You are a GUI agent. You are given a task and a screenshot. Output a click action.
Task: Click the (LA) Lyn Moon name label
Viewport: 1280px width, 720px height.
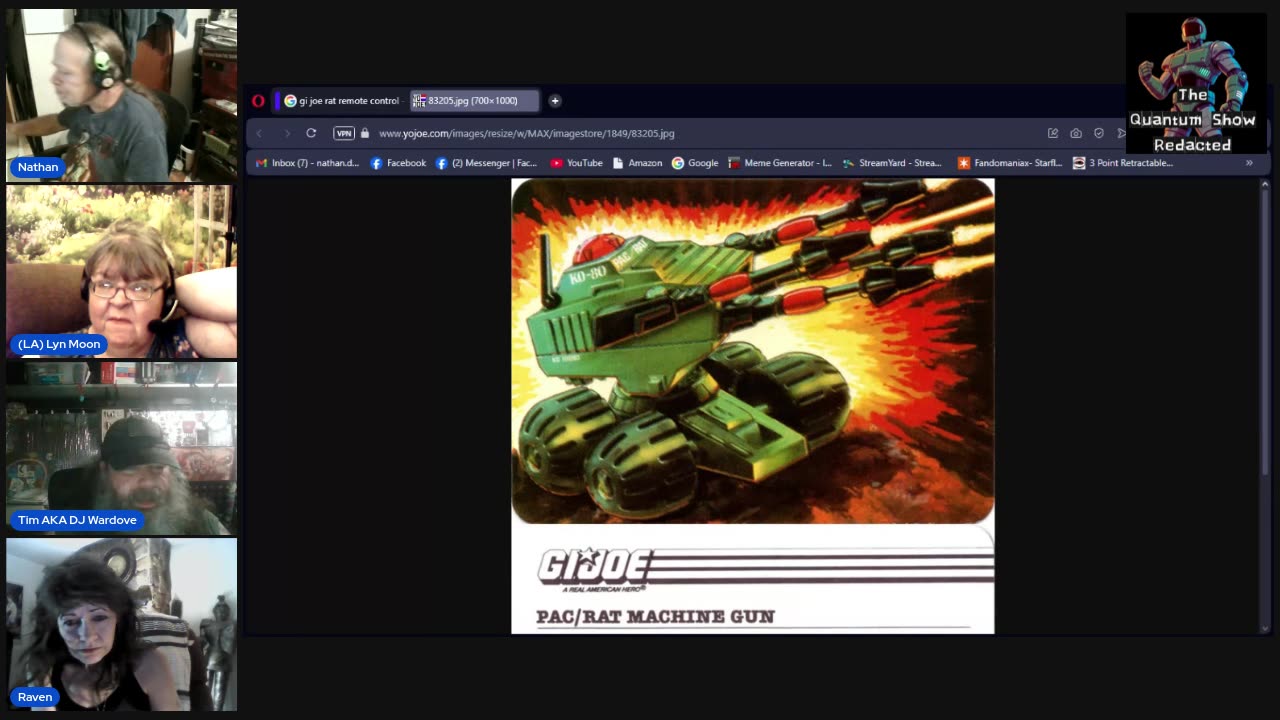[x=59, y=344]
